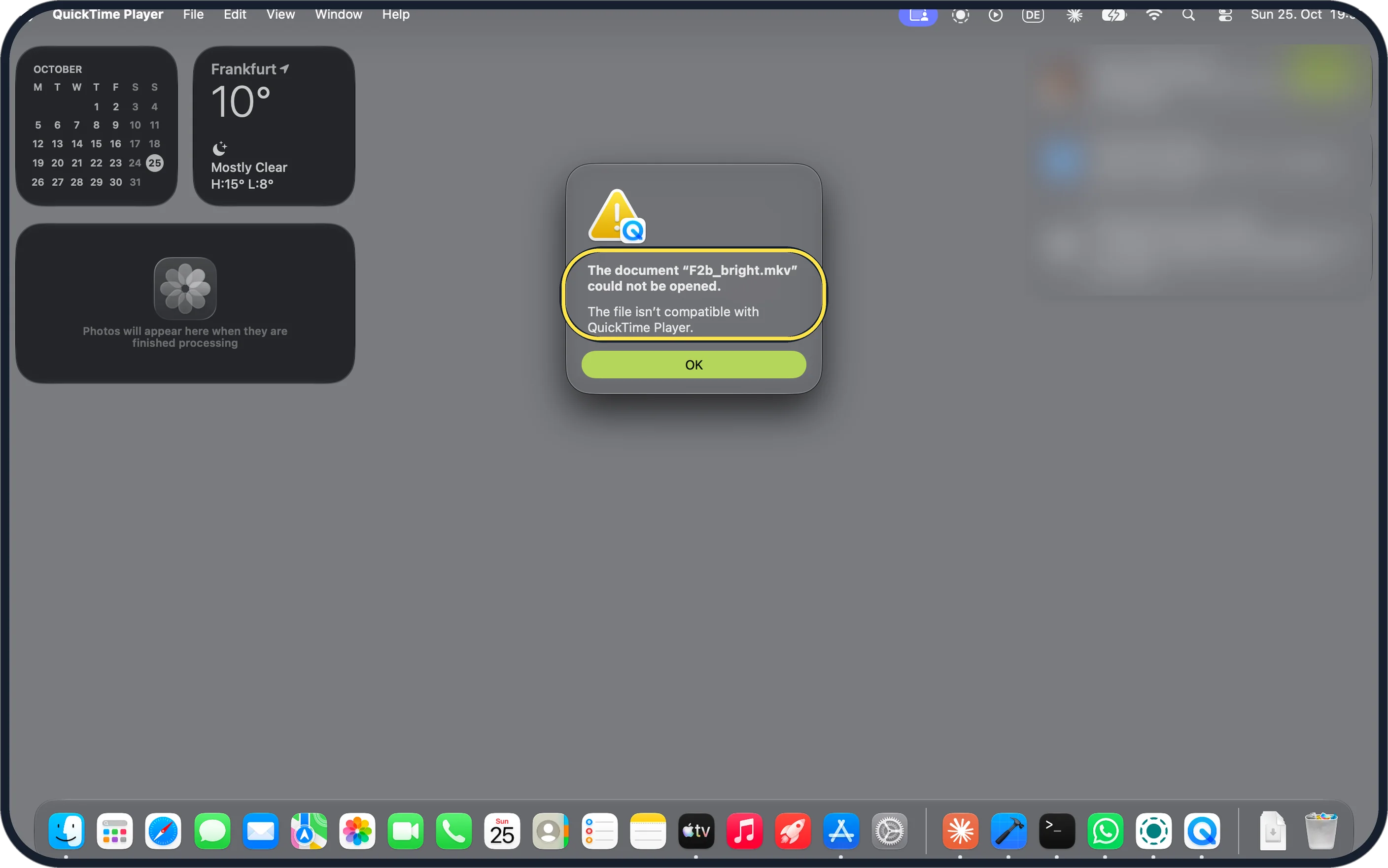
Task: Open Music from the dock
Action: click(x=744, y=831)
